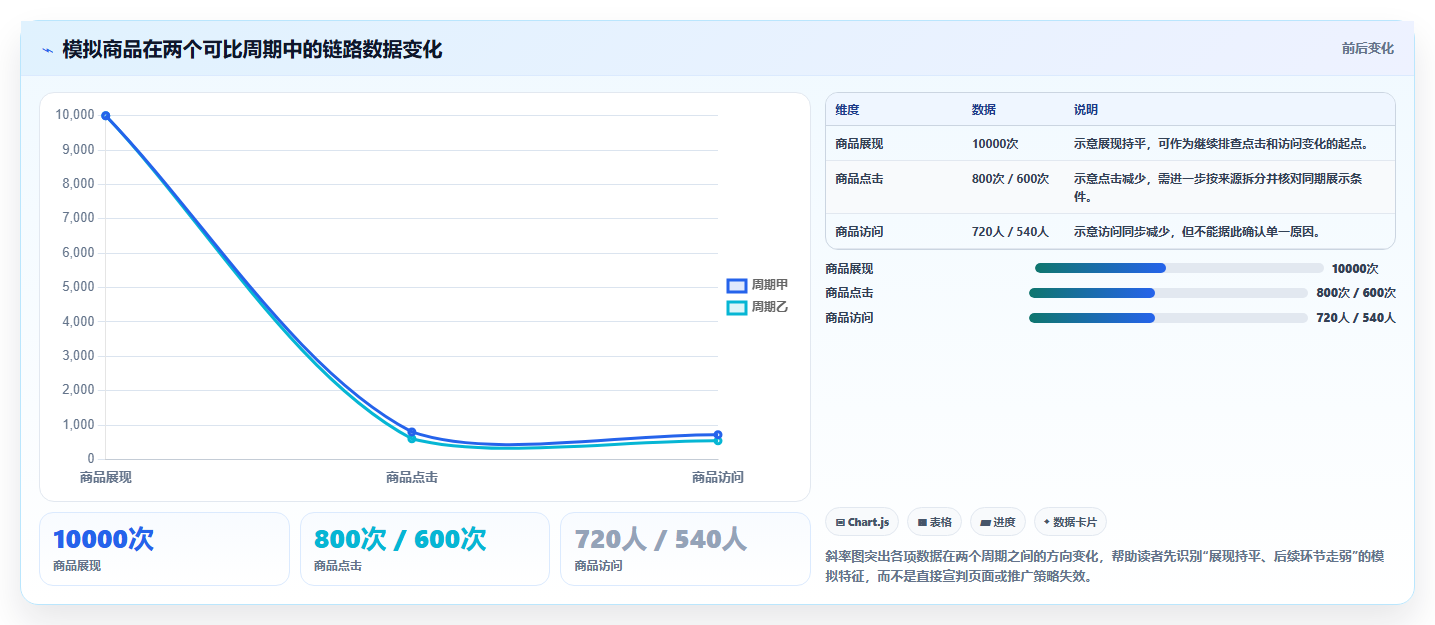
Task: Select the 数据卡片 tag chip
Action: [x=1070, y=522]
